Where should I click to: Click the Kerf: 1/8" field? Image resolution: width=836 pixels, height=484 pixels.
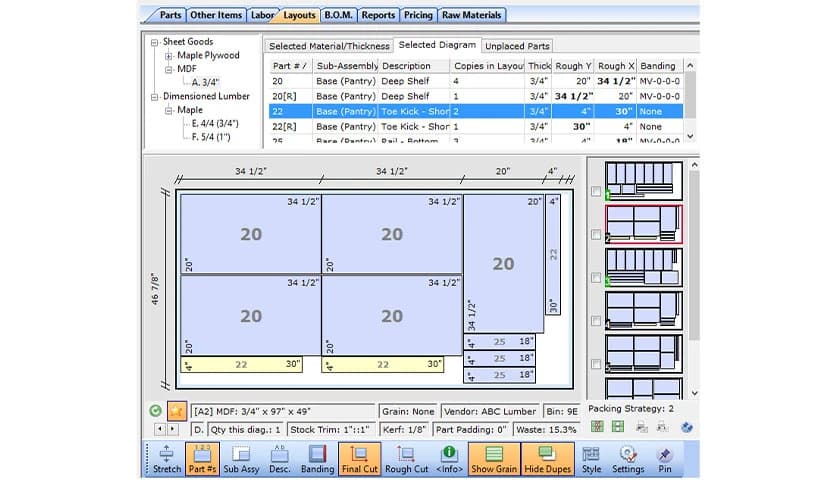click(x=404, y=430)
